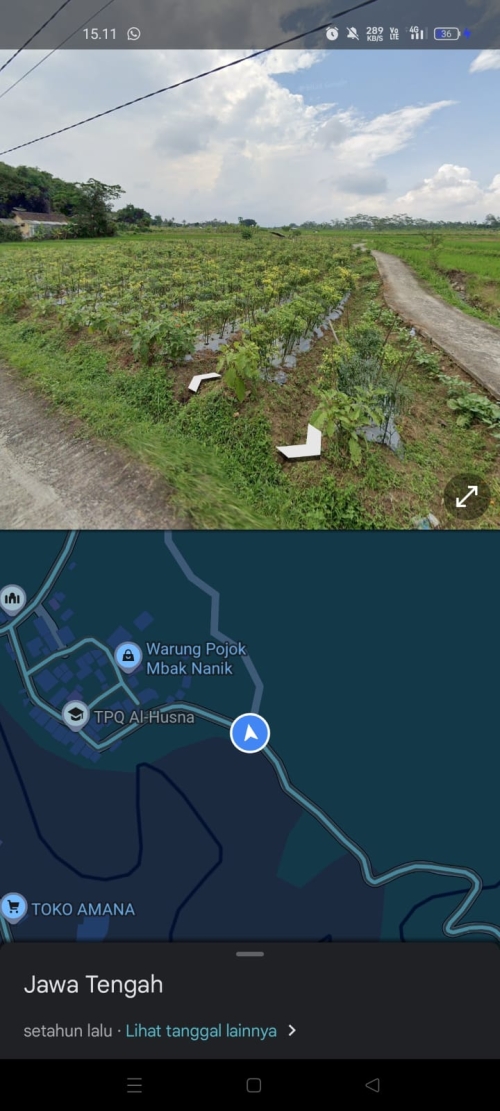
Task: Expand other dates with chevron arrow
Action: [292, 1031]
